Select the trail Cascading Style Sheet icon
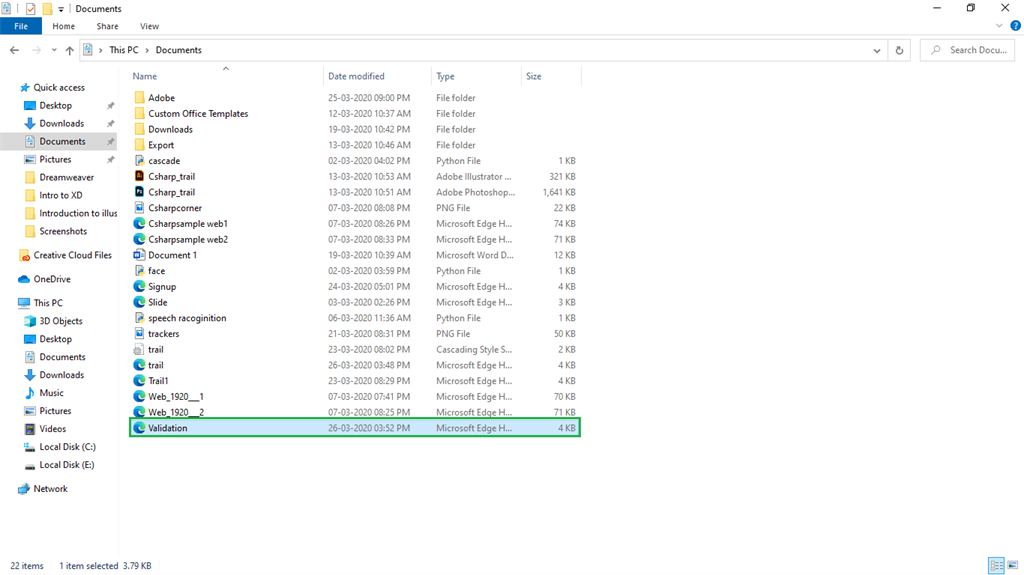The image size is (1024, 575). tap(139, 350)
